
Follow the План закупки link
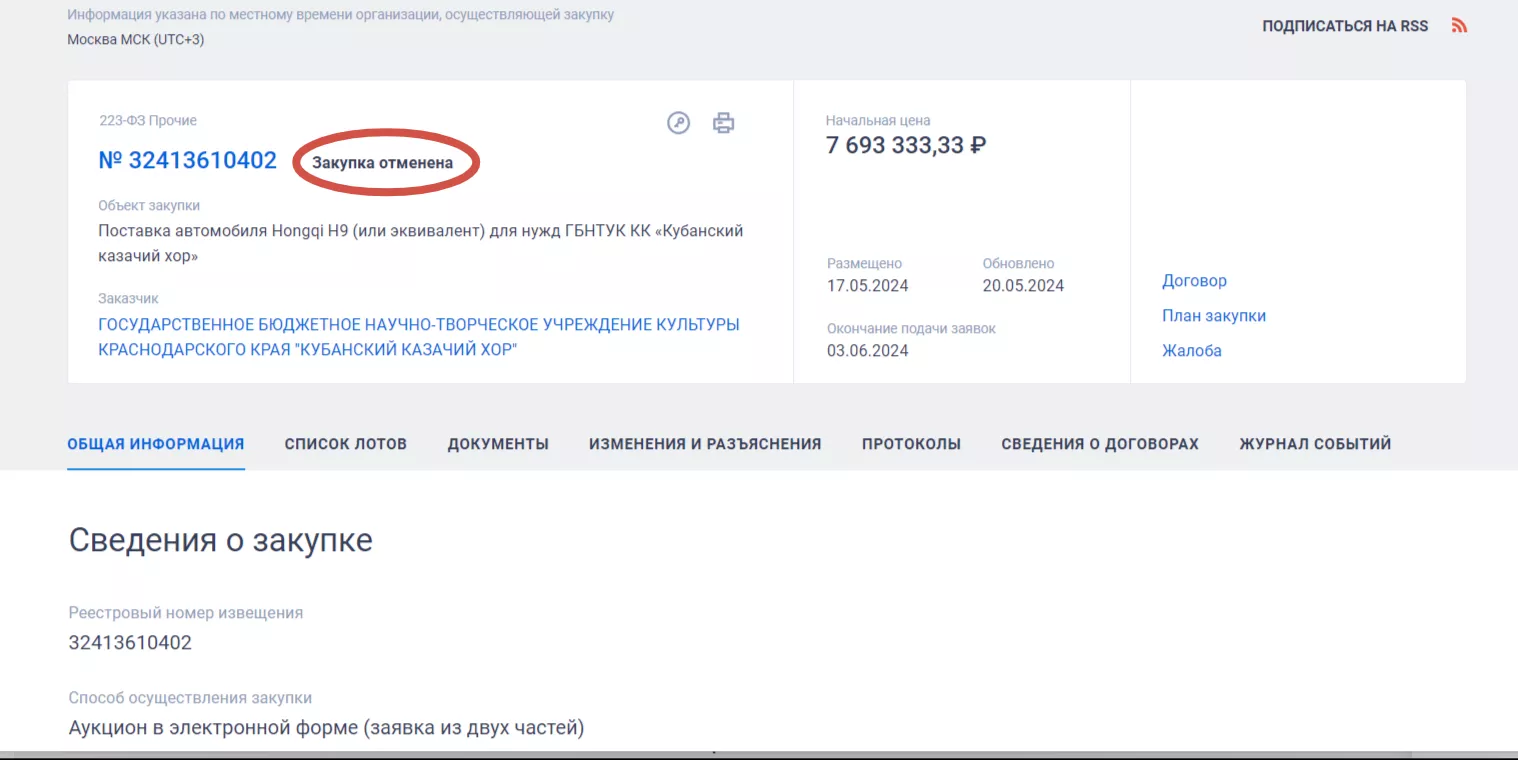click(1213, 316)
